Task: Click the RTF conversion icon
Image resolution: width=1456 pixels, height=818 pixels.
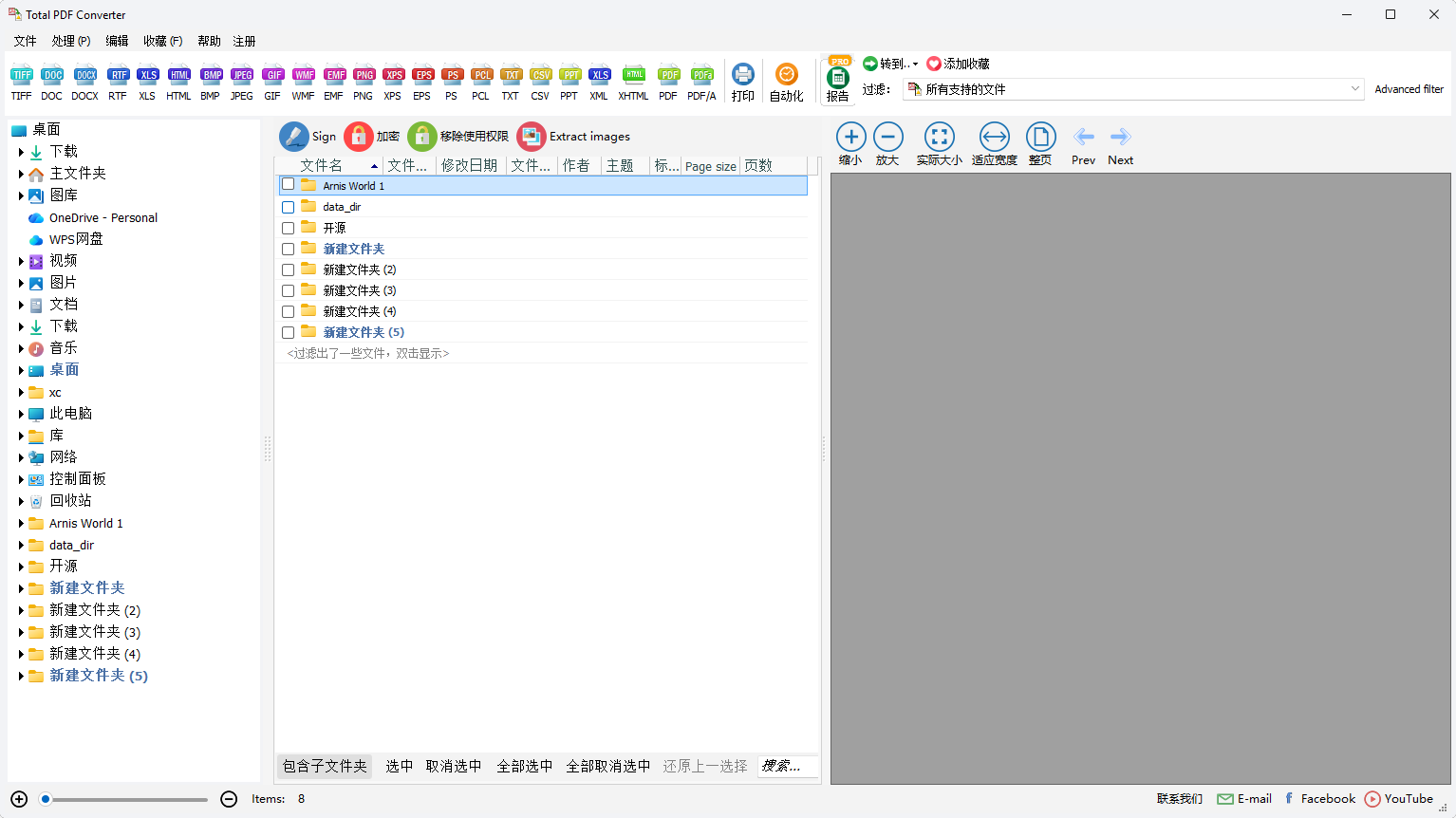Action: pyautogui.click(x=118, y=83)
